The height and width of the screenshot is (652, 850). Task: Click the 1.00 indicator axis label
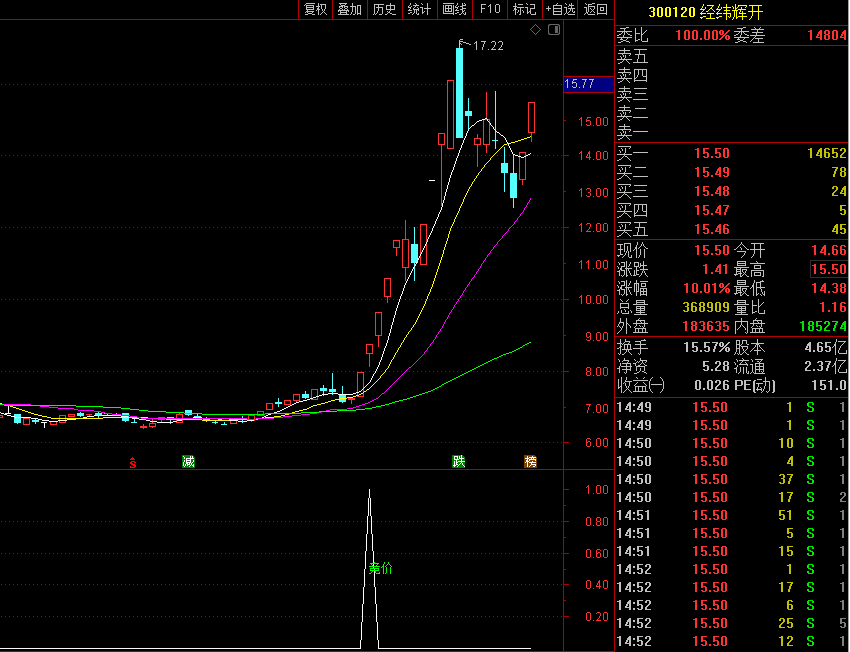coord(597,490)
